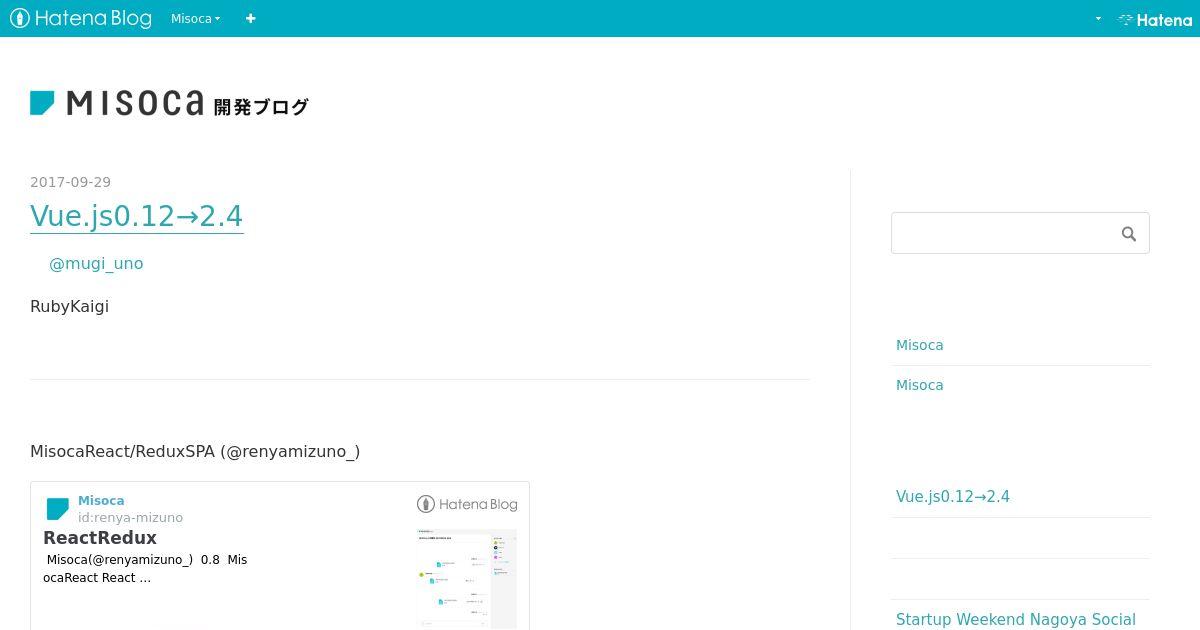Open Startup Weekend Nagoya Social sidebar link
The image size is (1200, 630).
1016,619
